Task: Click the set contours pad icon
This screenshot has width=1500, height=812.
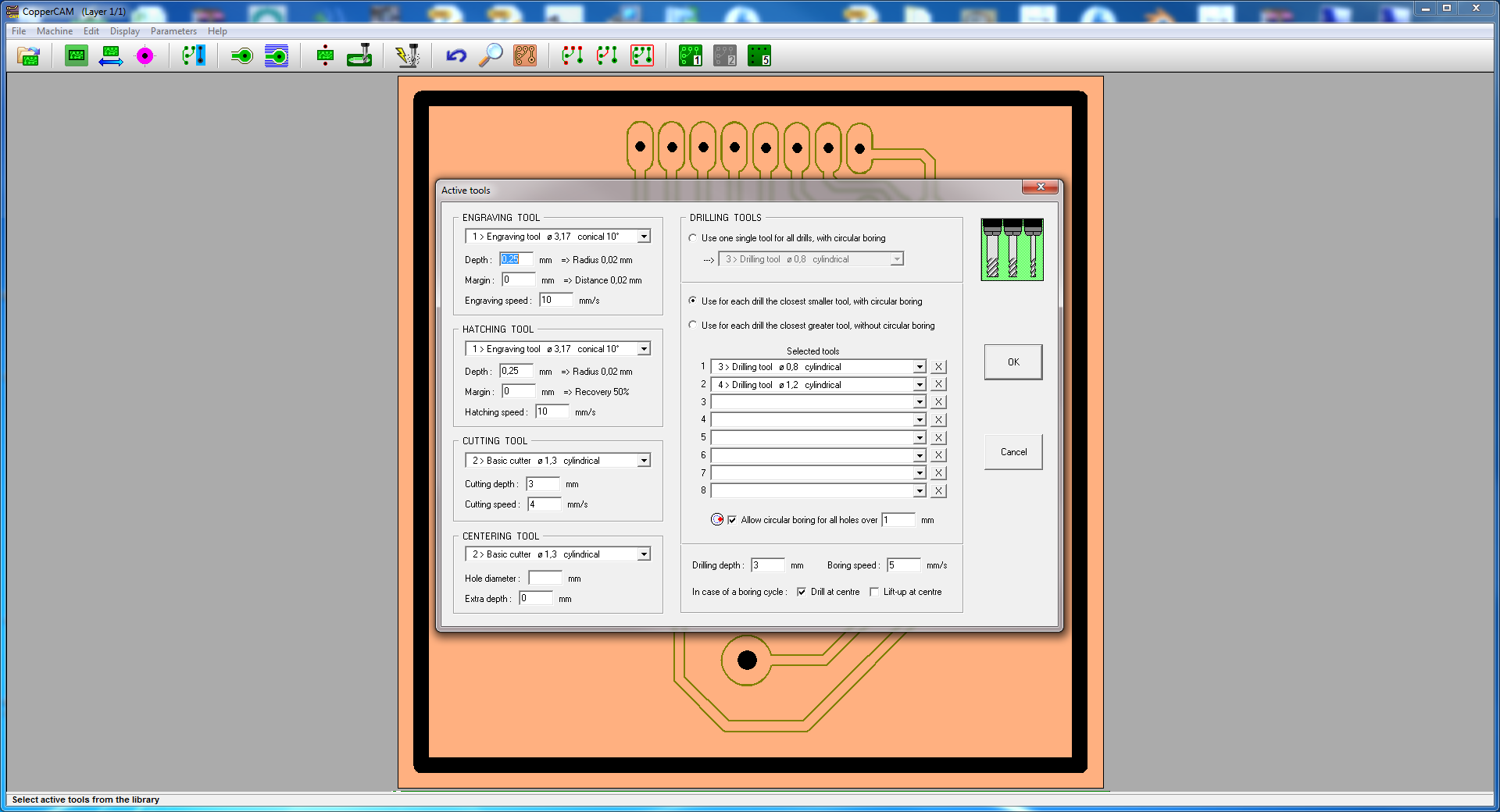Action: point(242,56)
